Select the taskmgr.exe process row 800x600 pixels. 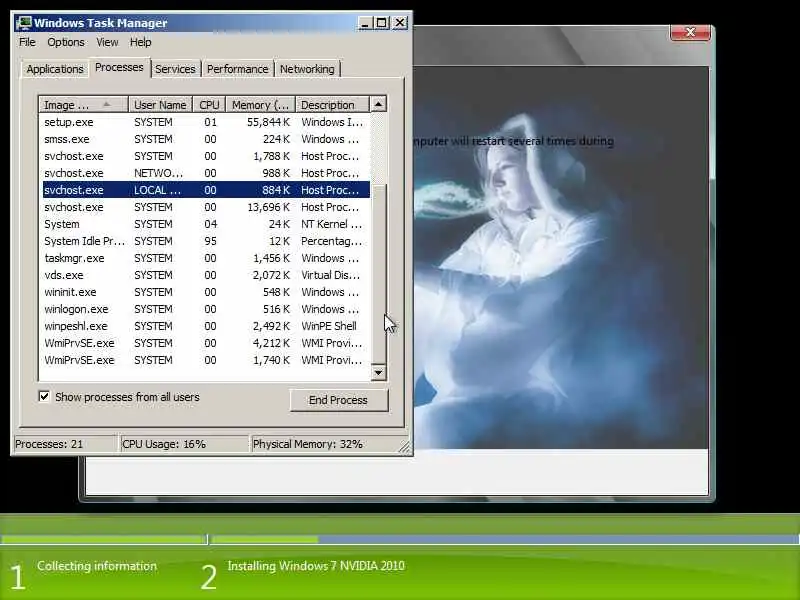(x=206, y=258)
